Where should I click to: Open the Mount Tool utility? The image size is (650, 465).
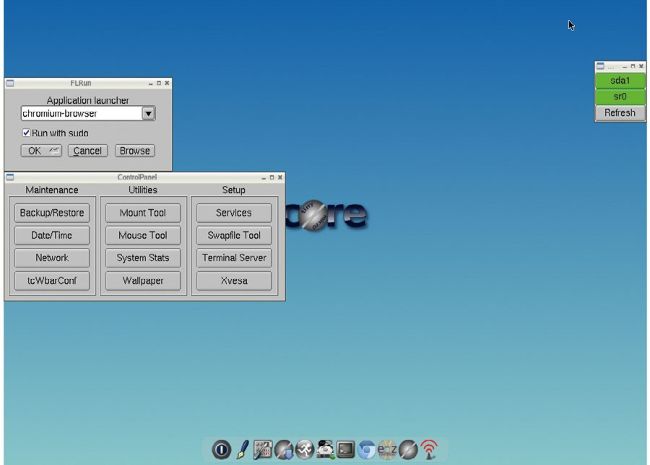click(142, 213)
